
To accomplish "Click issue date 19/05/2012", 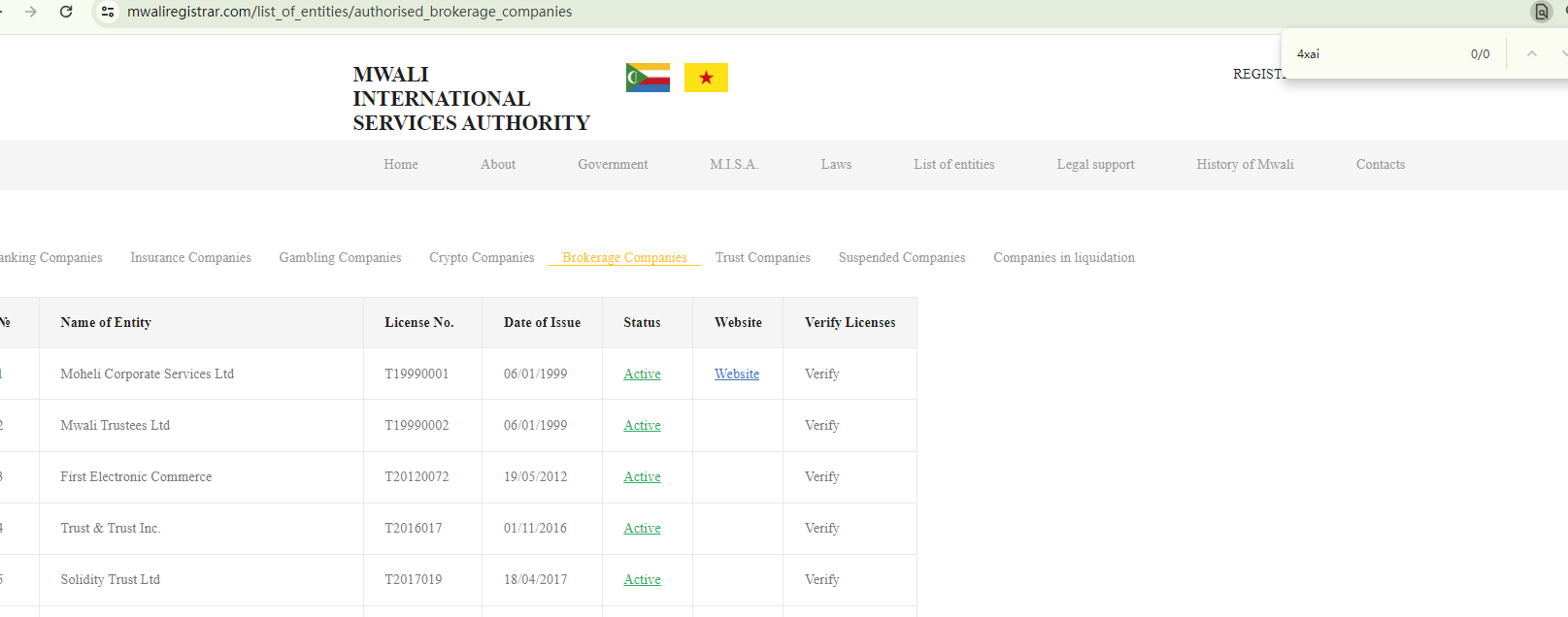I will tap(535, 477).
